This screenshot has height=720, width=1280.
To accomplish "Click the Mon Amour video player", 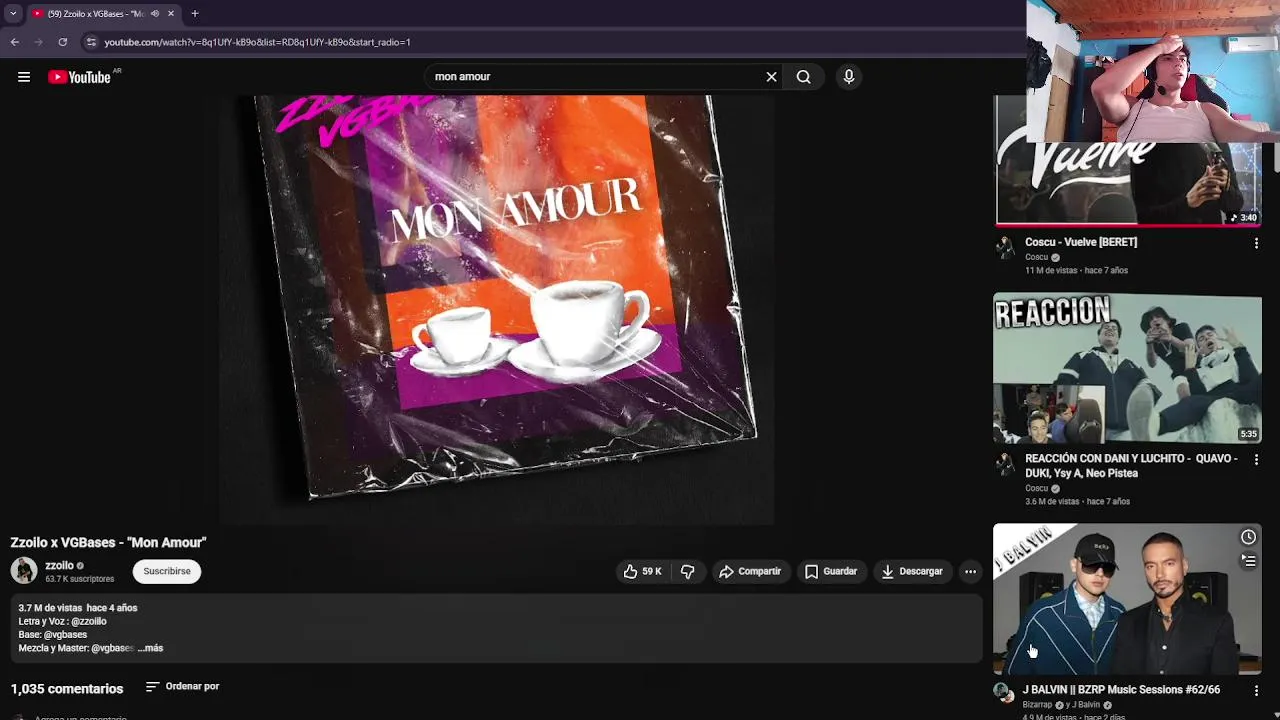I will (497, 310).
